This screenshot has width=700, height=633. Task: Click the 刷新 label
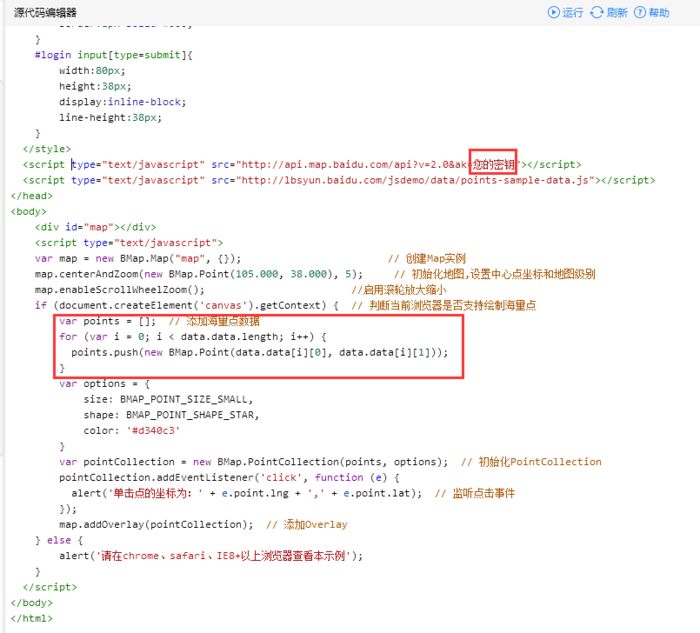point(617,12)
